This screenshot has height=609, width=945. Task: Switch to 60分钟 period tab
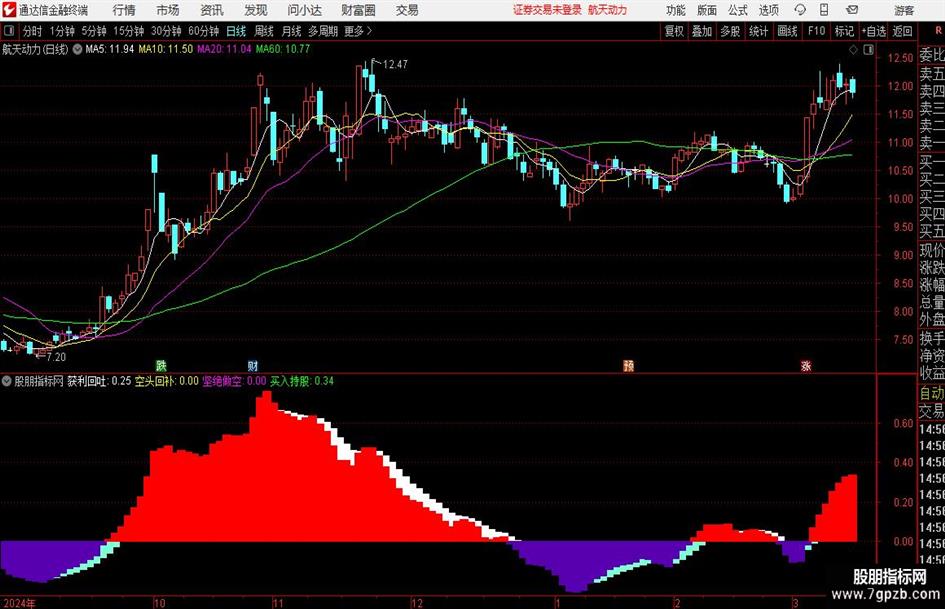click(x=203, y=31)
